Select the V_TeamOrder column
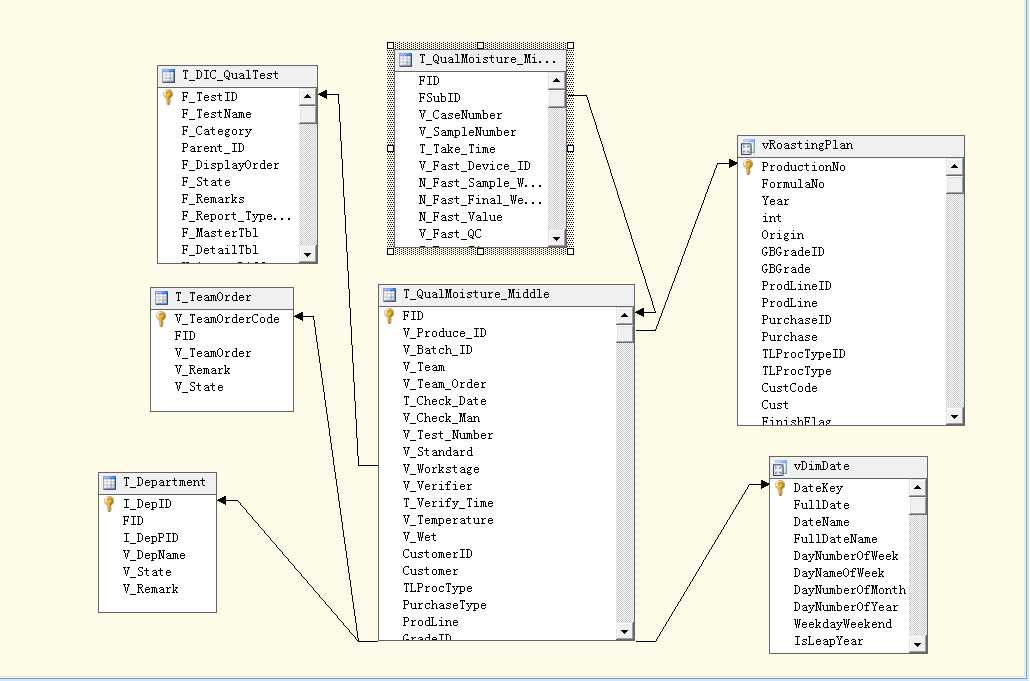Image resolution: width=1030 pixels, height=681 pixels. tap(213, 353)
